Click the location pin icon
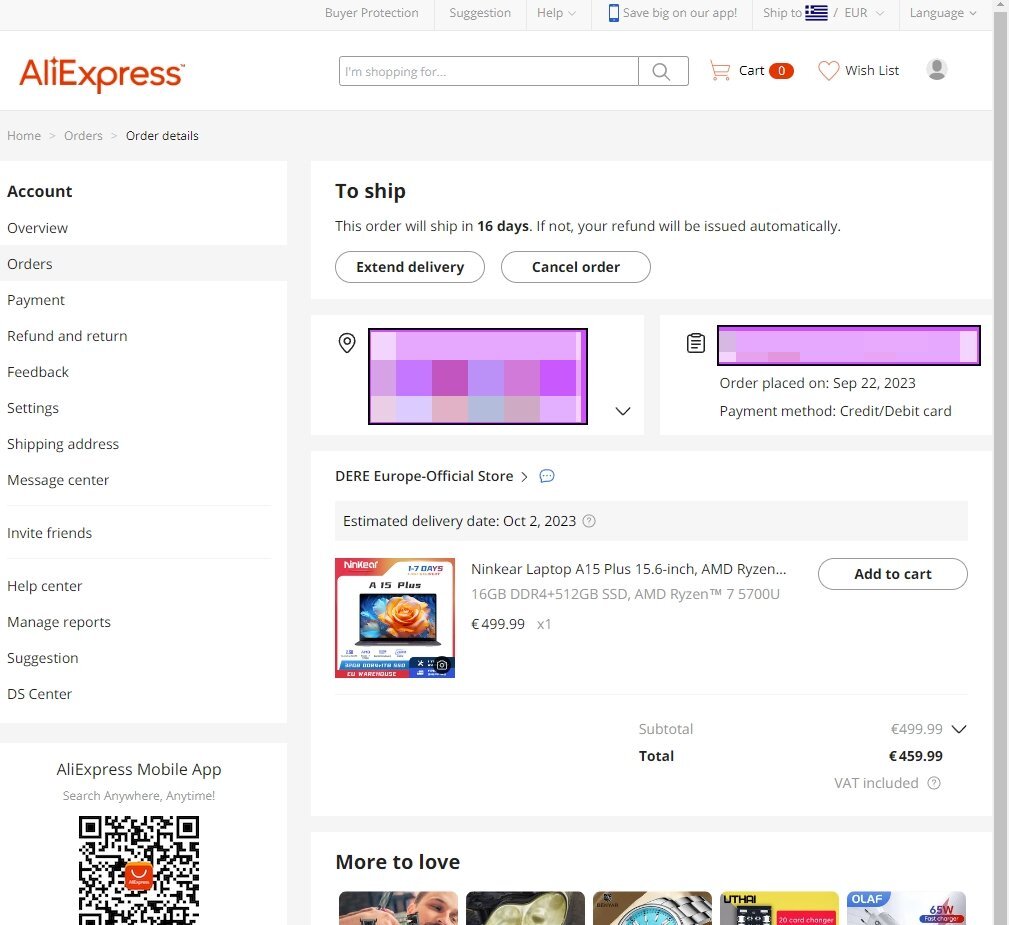 pos(347,342)
